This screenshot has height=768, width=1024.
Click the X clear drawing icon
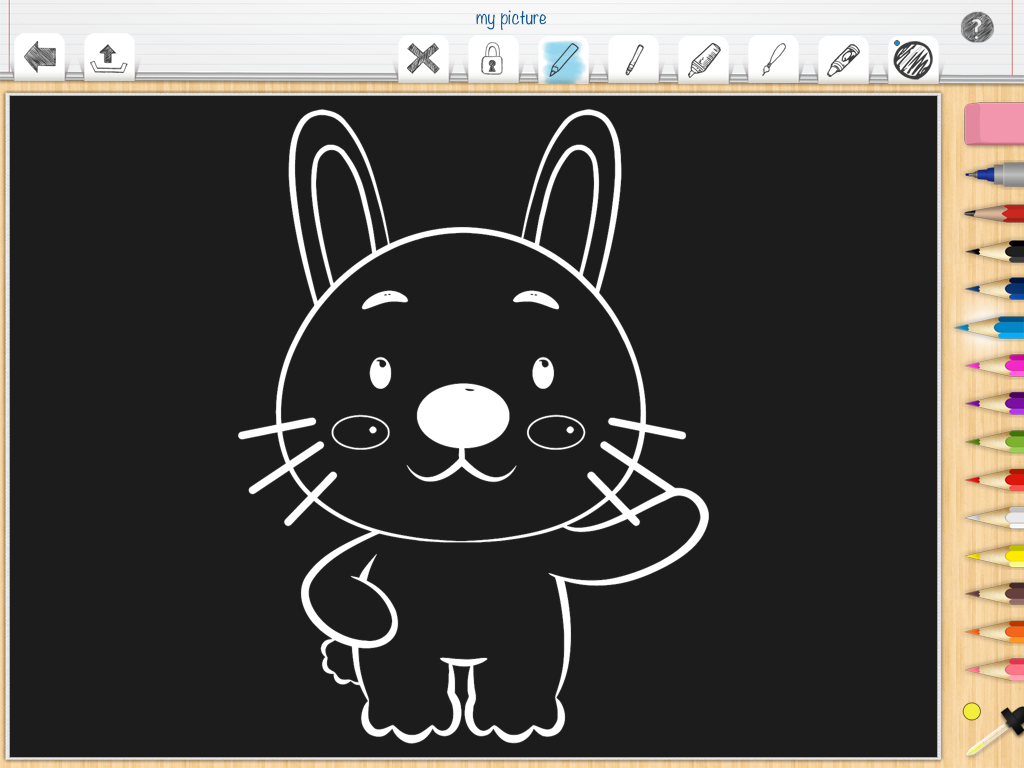tap(423, 59)
